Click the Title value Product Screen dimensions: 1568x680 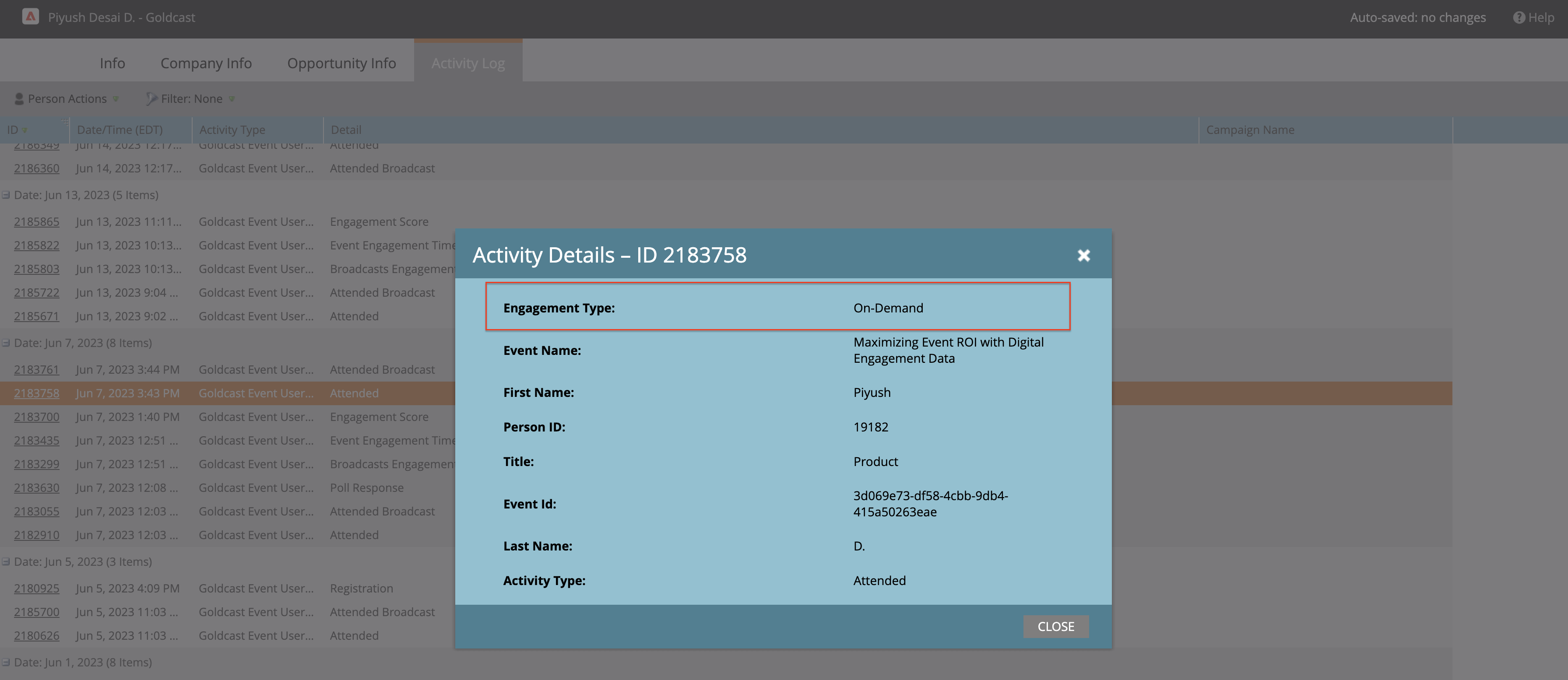875,462
